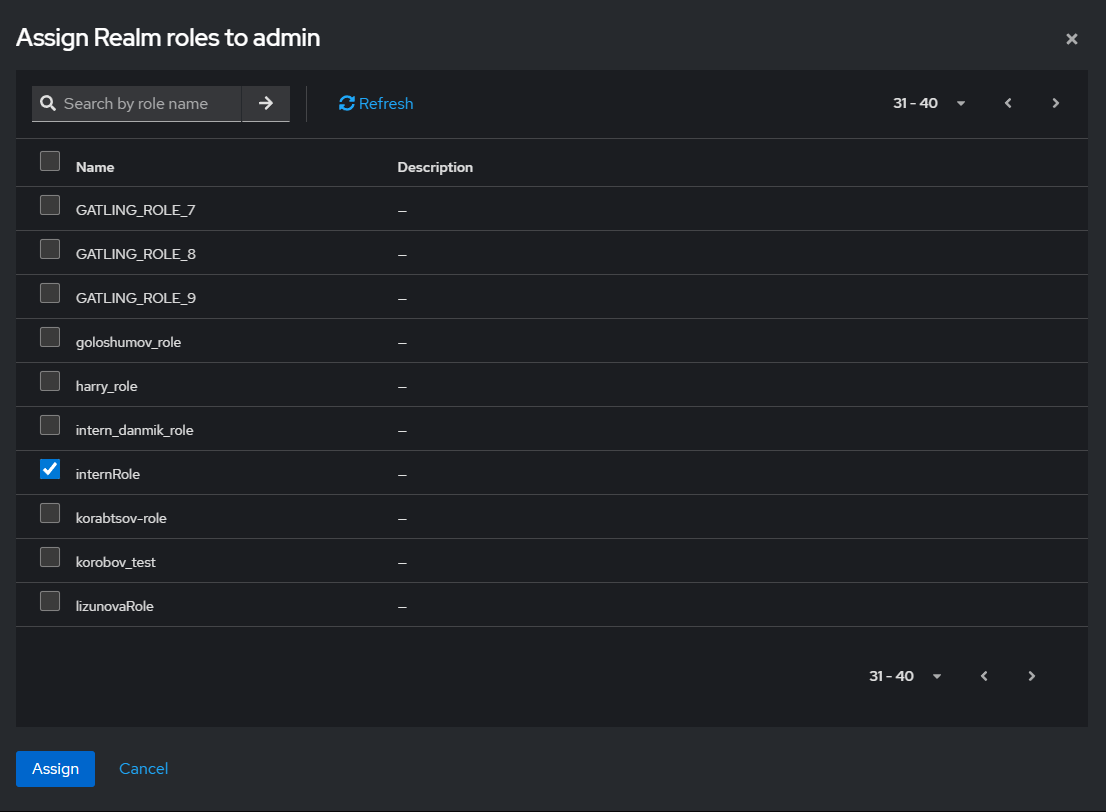Click the GATLING_ROLE_8 role name
Screen dimensions: 1106x812
click(135, 254)
